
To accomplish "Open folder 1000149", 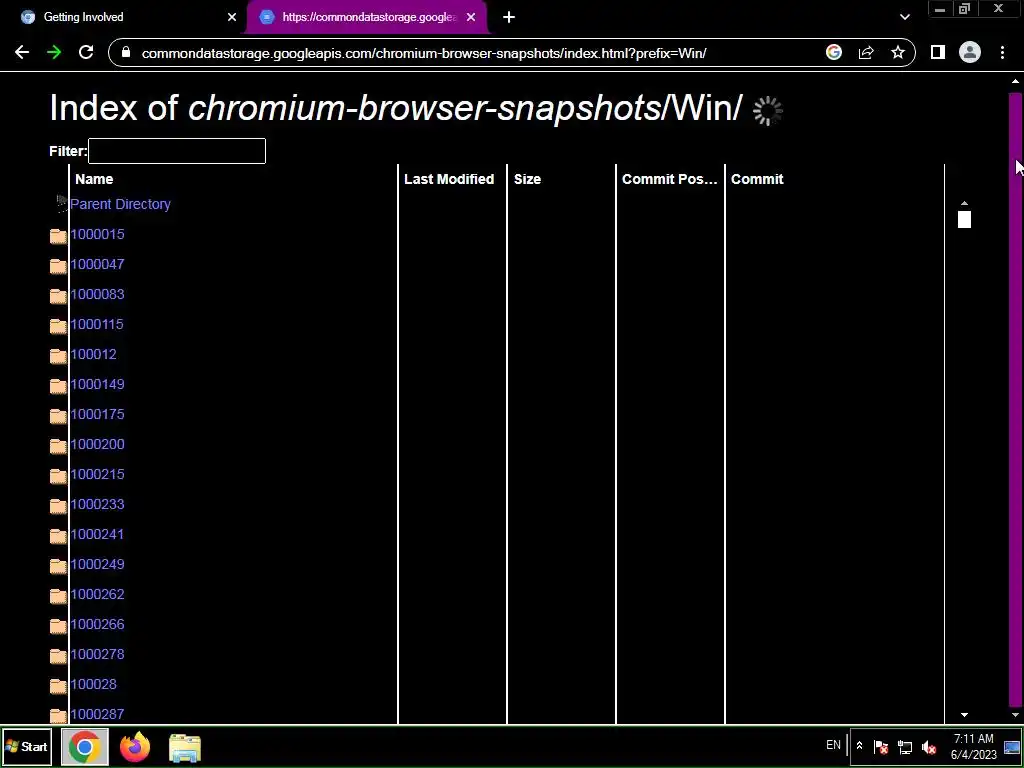I will (x=97, y=385).
